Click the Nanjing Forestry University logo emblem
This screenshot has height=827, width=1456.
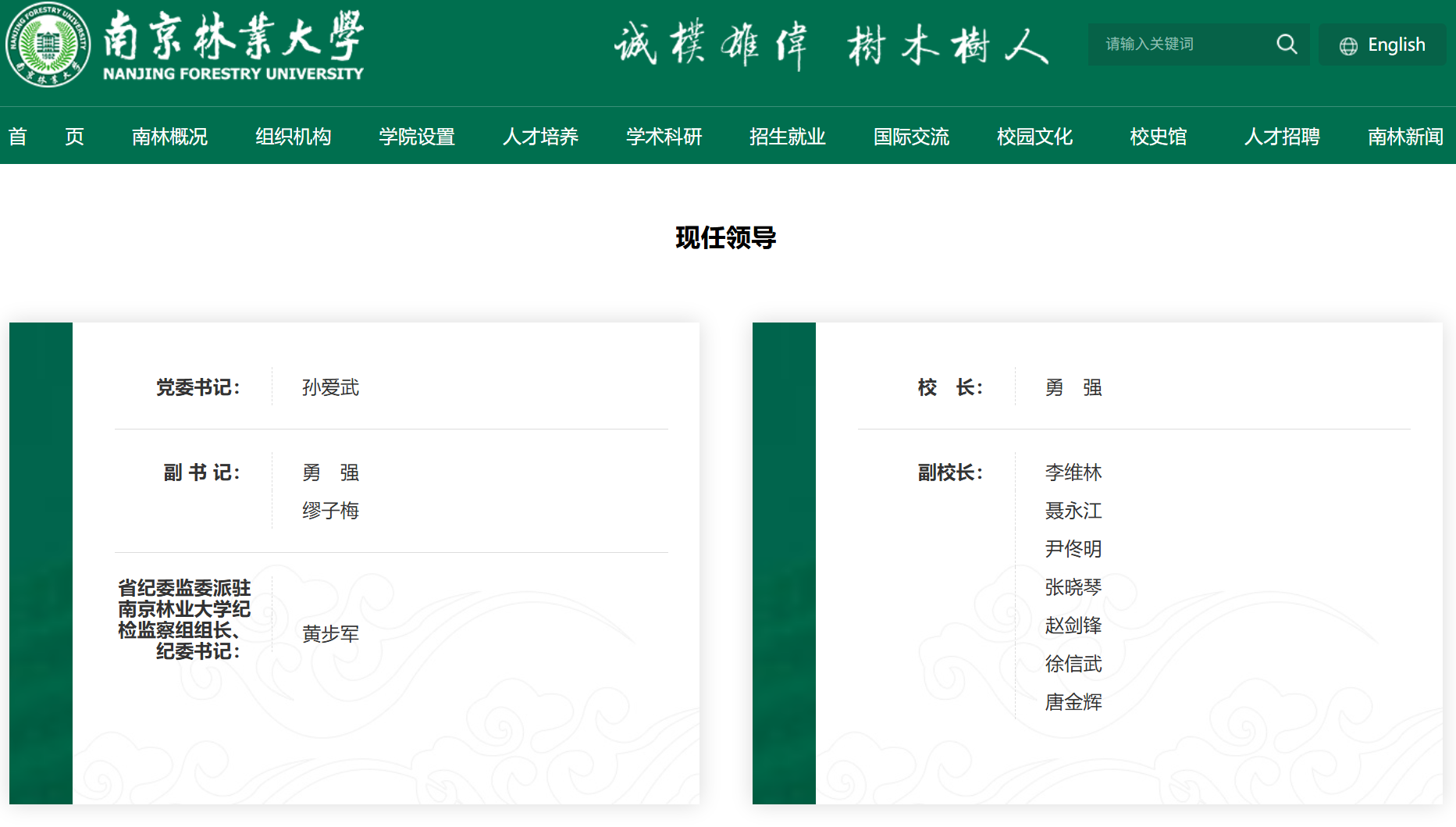click(48, 45)
